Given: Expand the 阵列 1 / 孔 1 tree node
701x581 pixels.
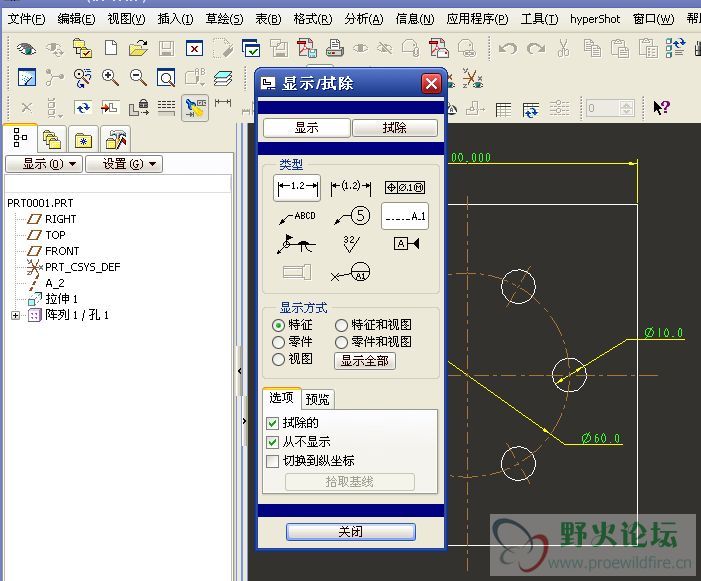Looking at the screenshot, I should click(16, 316).
